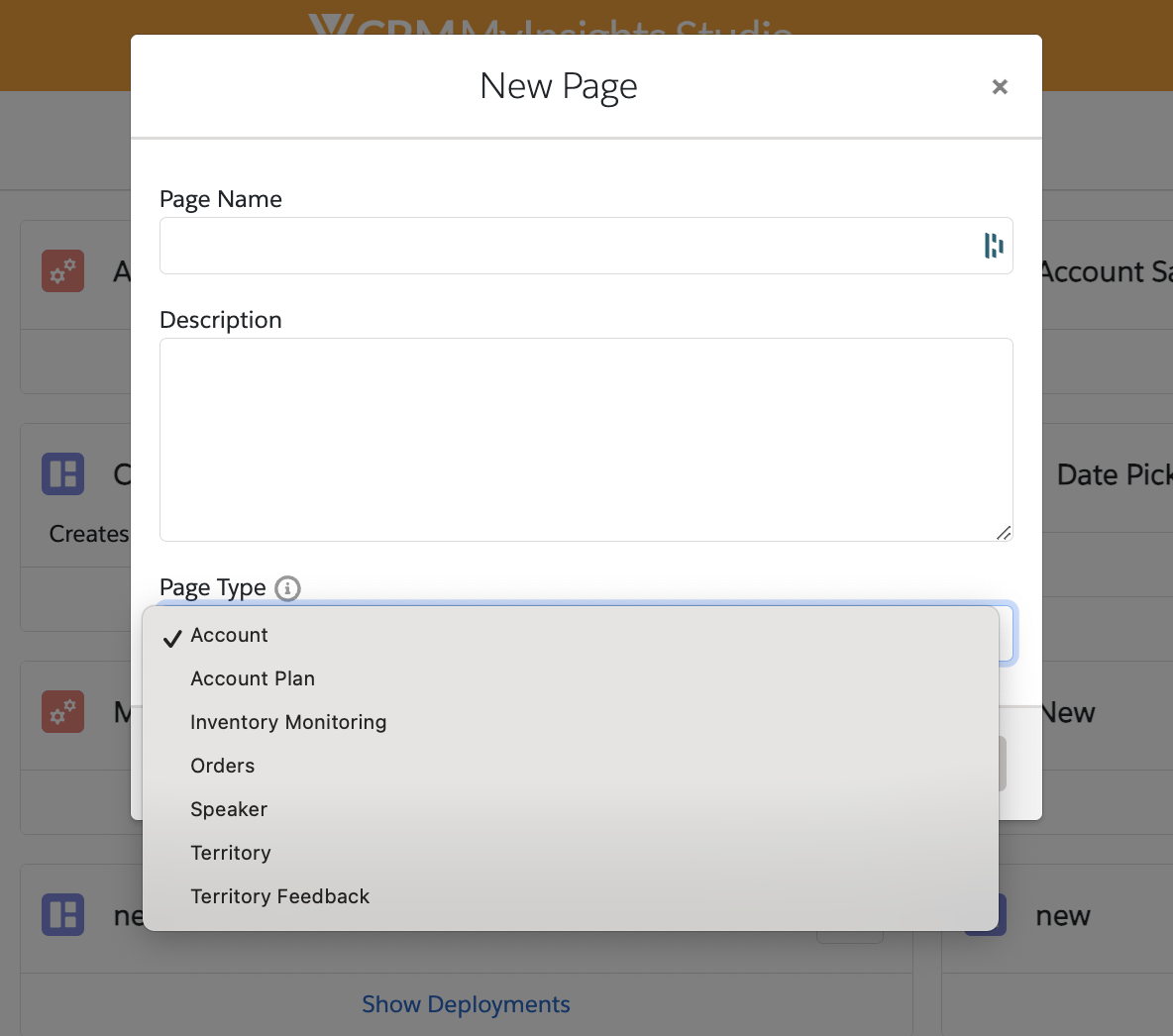This screenshot has height=1036, width=1173.
Task: Click the blue layout icon above "Creates"
Action: coord(62,474)
